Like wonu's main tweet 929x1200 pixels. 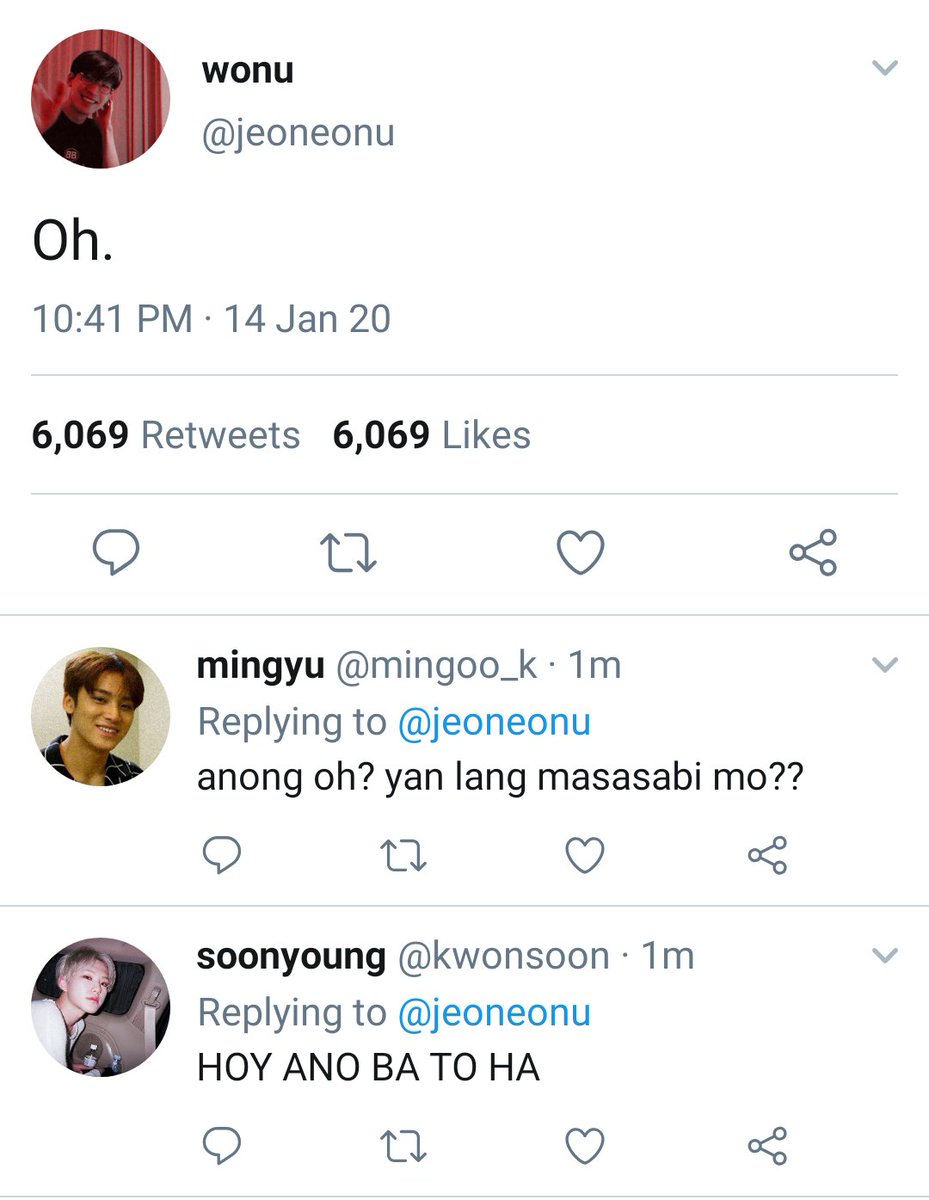point(580,553)
